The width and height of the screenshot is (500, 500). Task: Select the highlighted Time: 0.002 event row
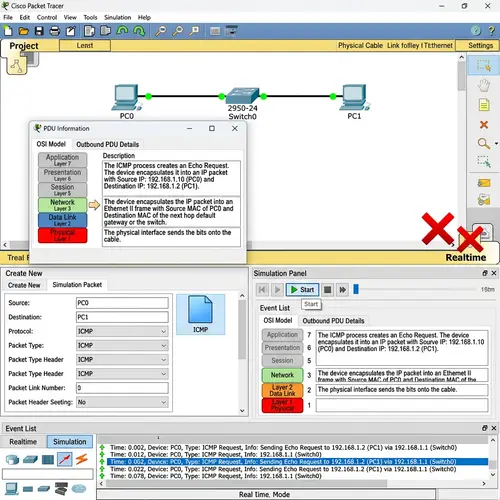pyautogui.click(x=297, y=462)
